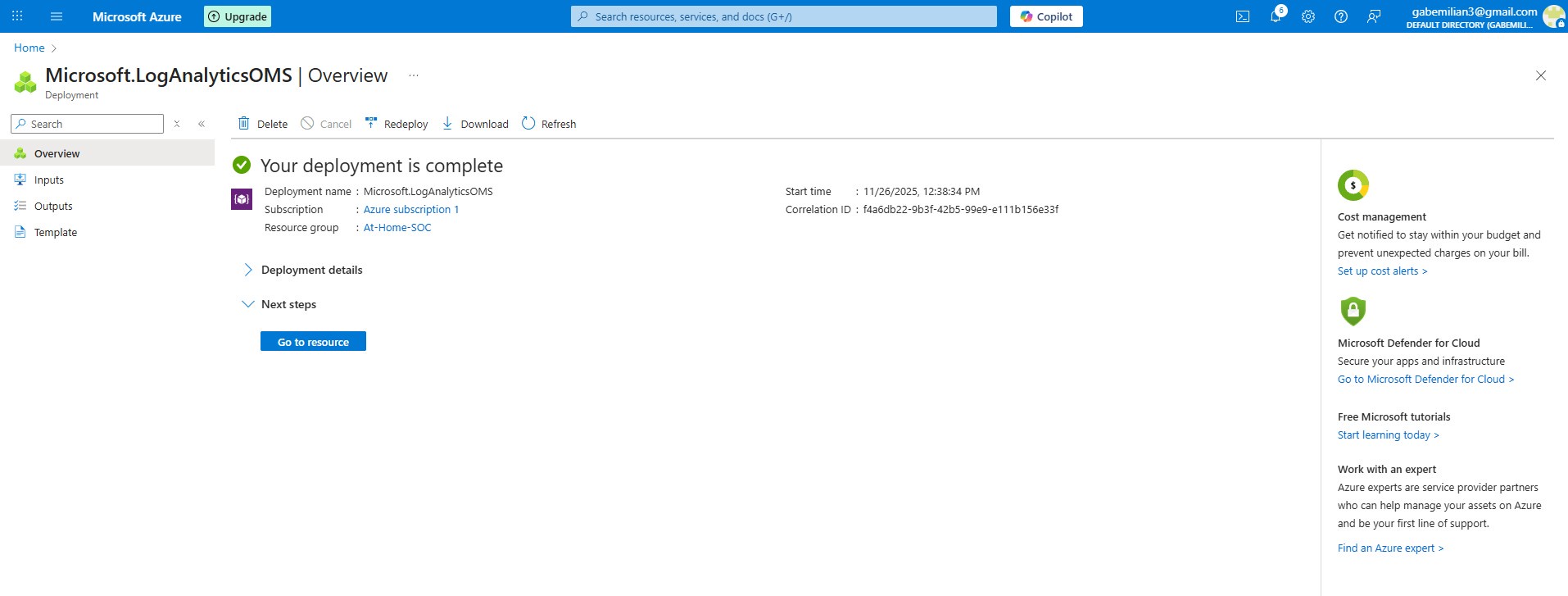Screen dimensions: 1568x596
Task: Click the Microsoft Azure home label
Action: (x=137, y=16)
